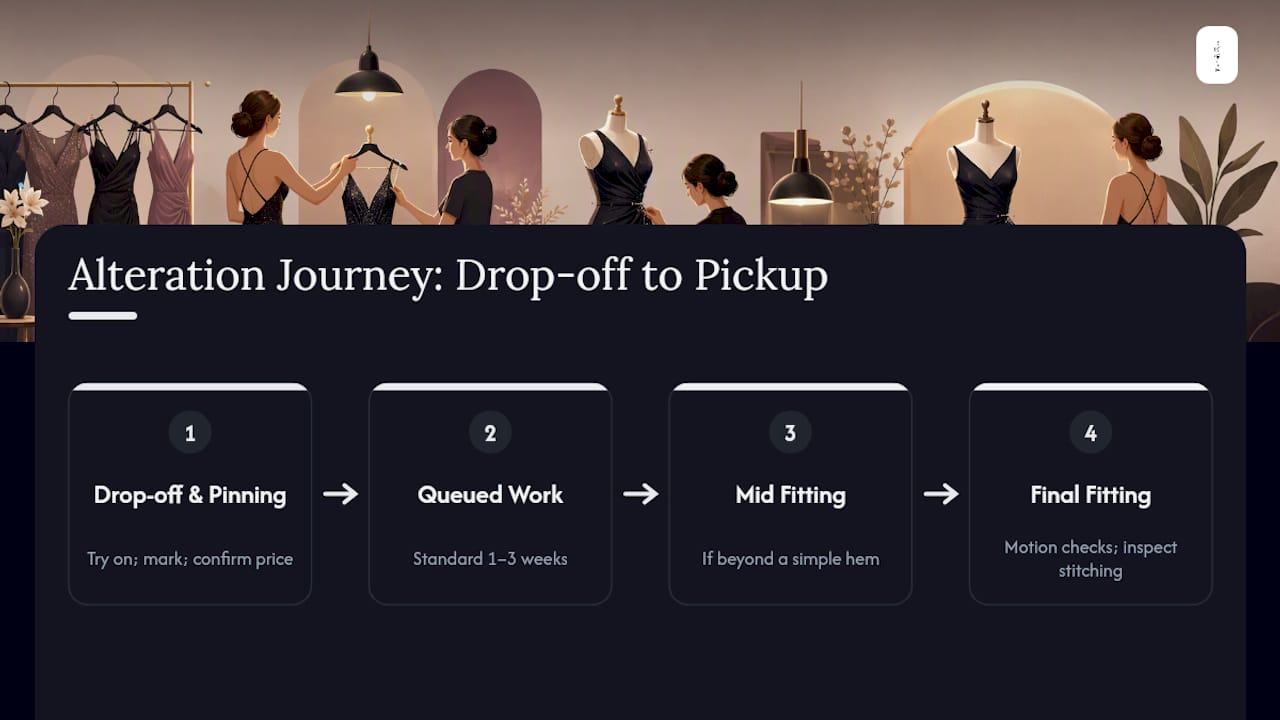
Task: Click the step 1 number circle
Action: [x=190, y=433]
